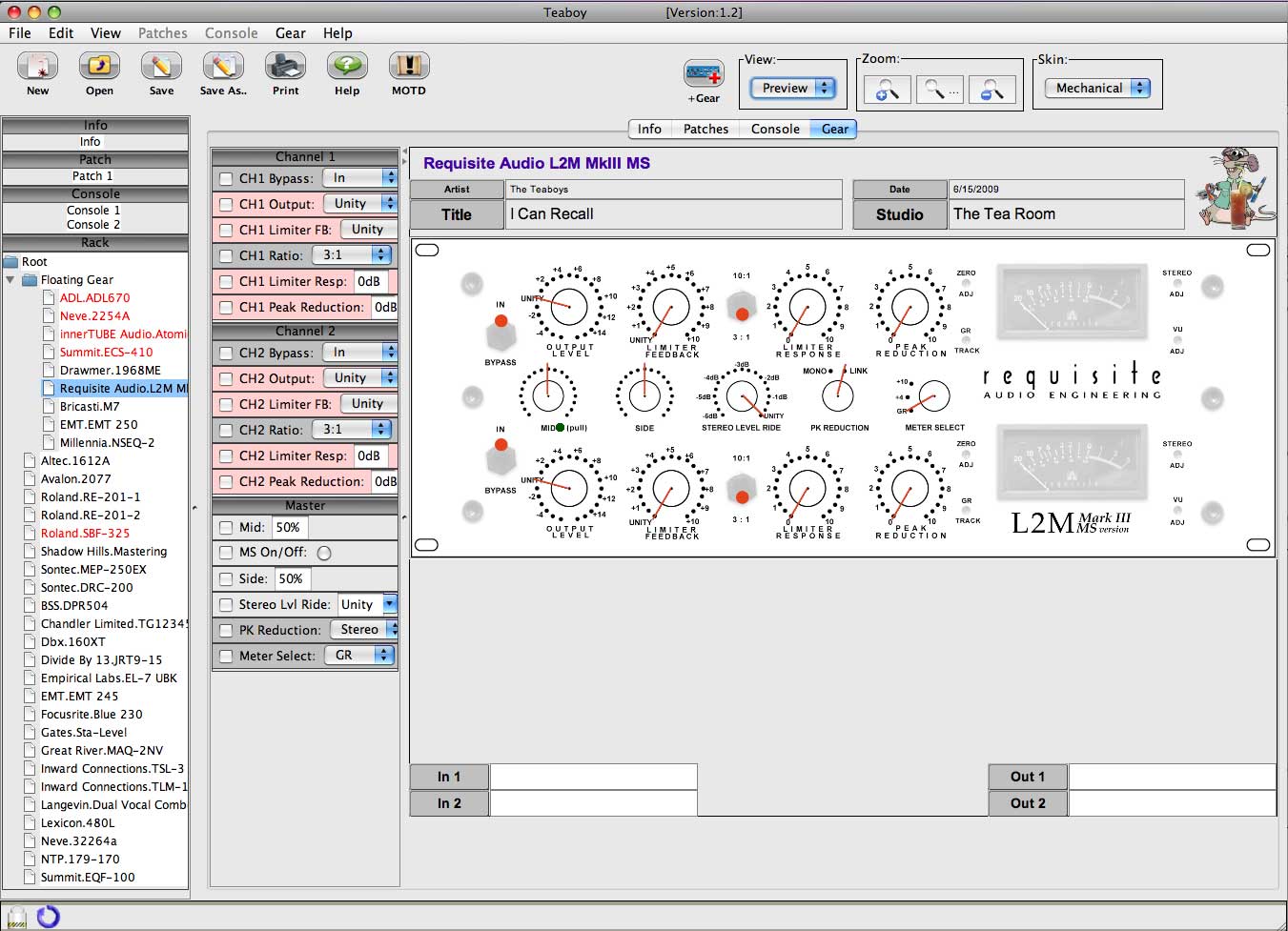This screenshot has height=931, width=1288.
Task: Click the STEREO LEVEL RIDE knob
Action: (742, 396)
